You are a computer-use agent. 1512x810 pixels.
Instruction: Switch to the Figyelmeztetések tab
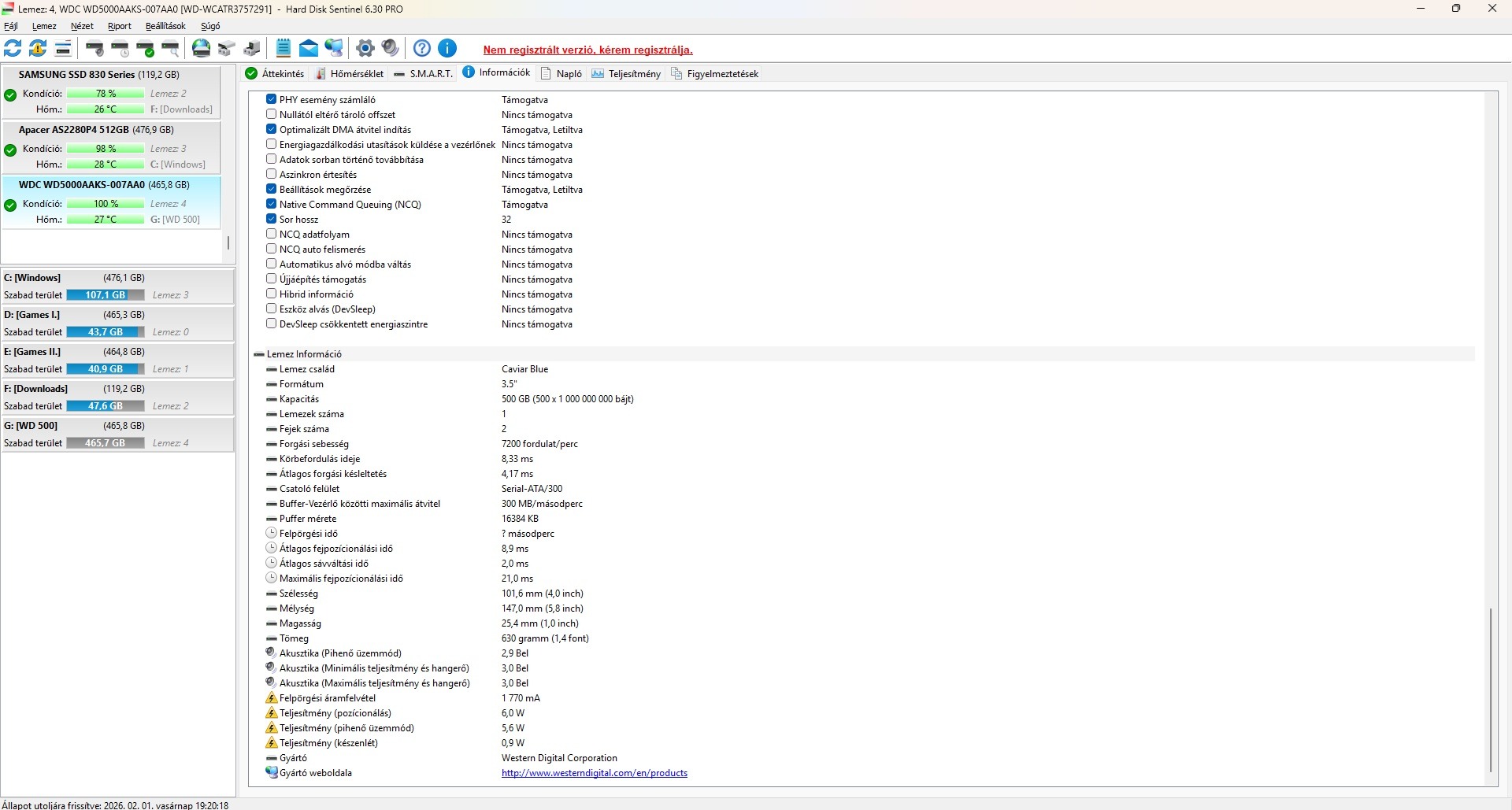714,74
